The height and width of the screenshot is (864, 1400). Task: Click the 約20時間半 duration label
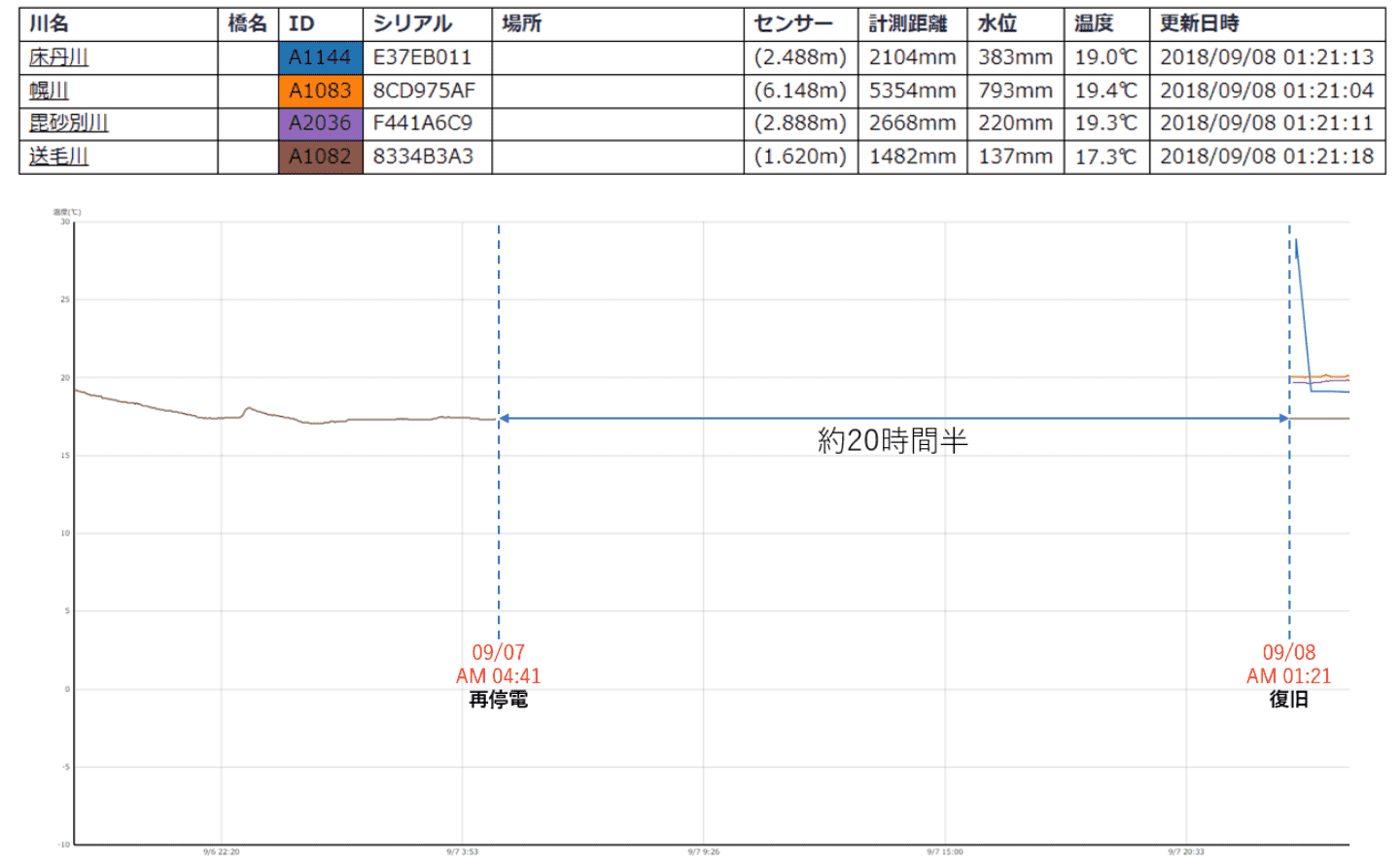(x=892, y=441)
